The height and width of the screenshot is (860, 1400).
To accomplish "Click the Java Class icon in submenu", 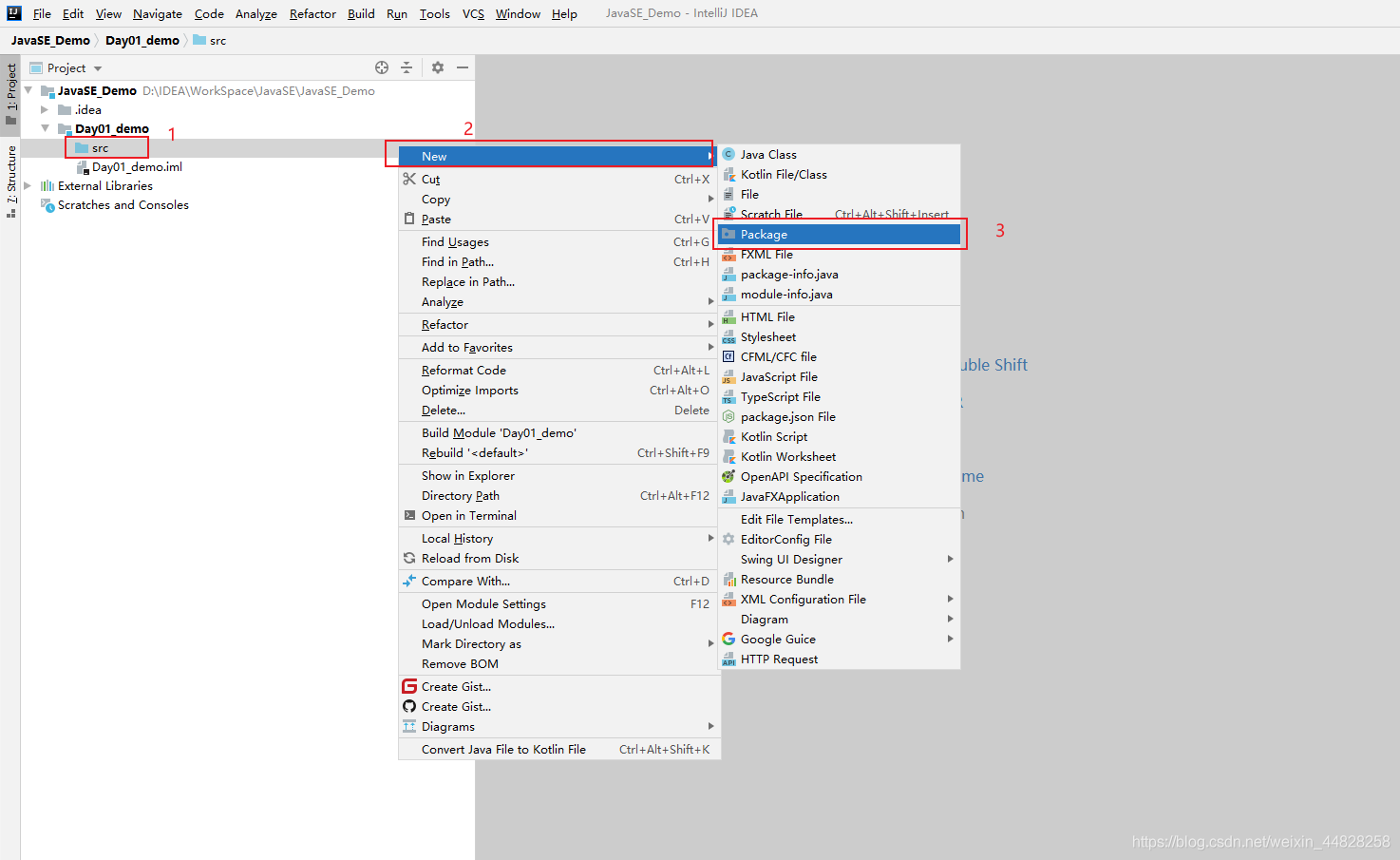I will [728, 154].
